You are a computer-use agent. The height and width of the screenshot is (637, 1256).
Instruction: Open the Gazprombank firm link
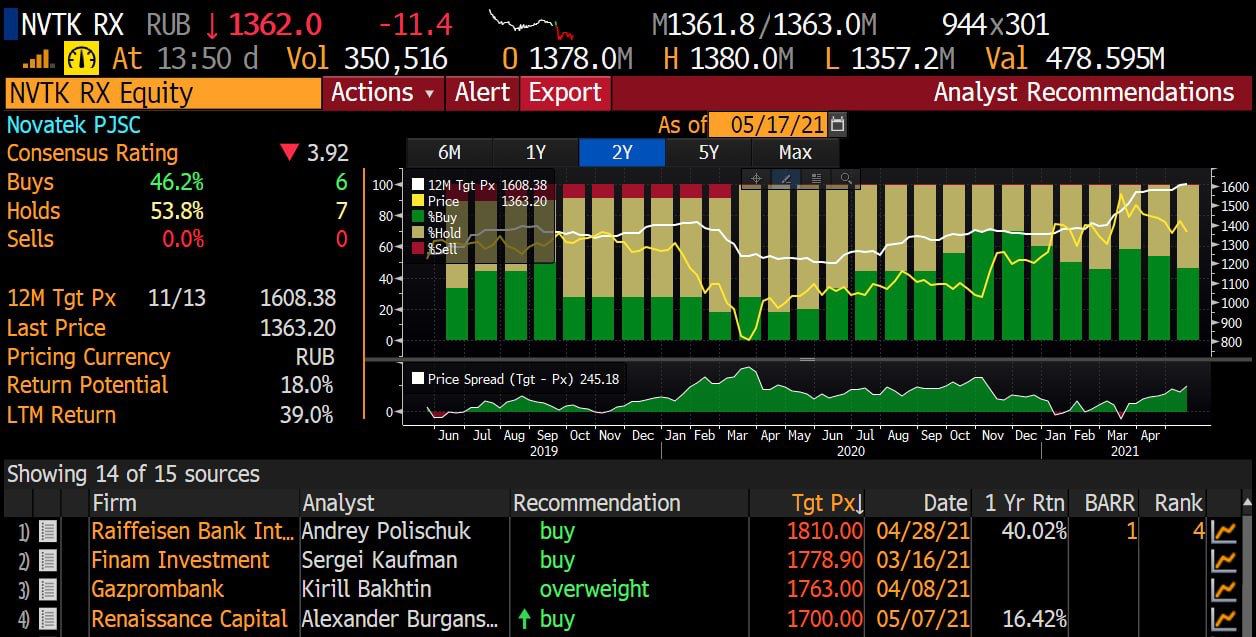click(158, 589)
